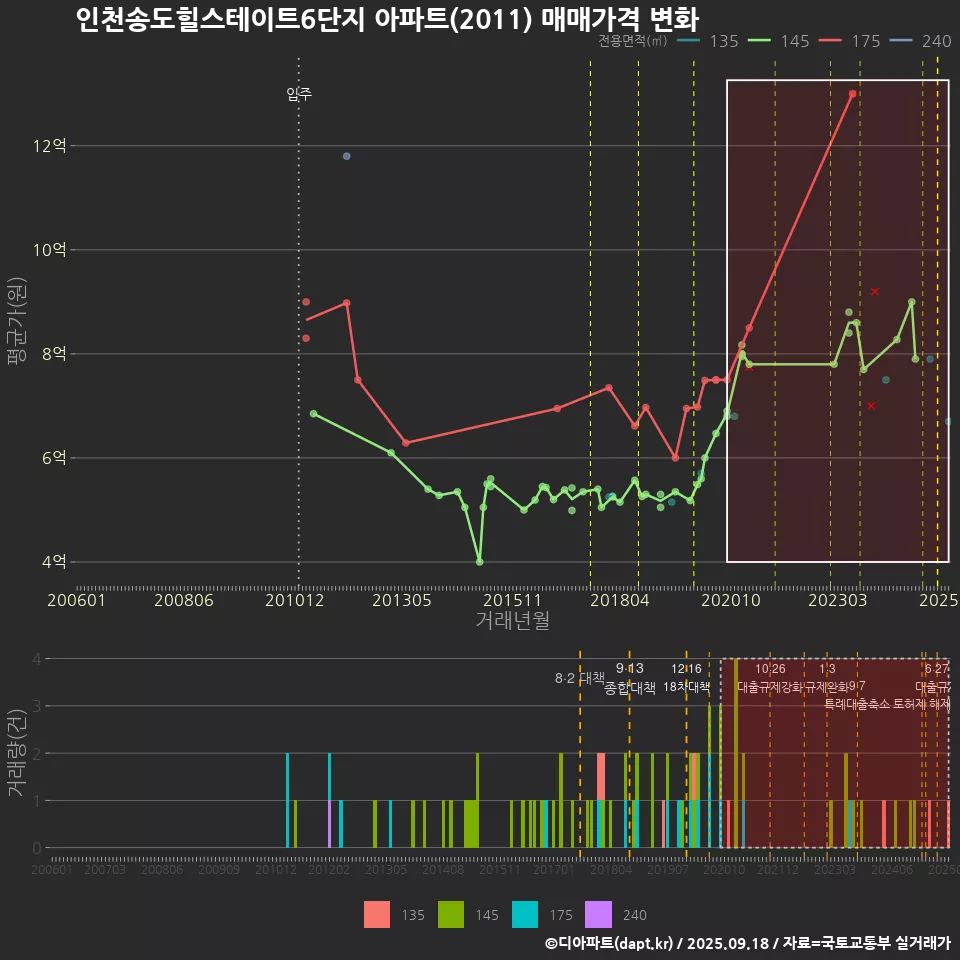Click the upper red X marker near 9억
This screenshot has width=960, height=960.
tap(874, 291)
